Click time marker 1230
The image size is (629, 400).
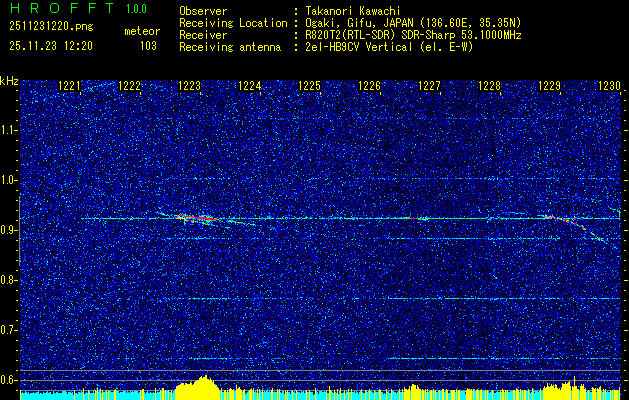[609, 86]
